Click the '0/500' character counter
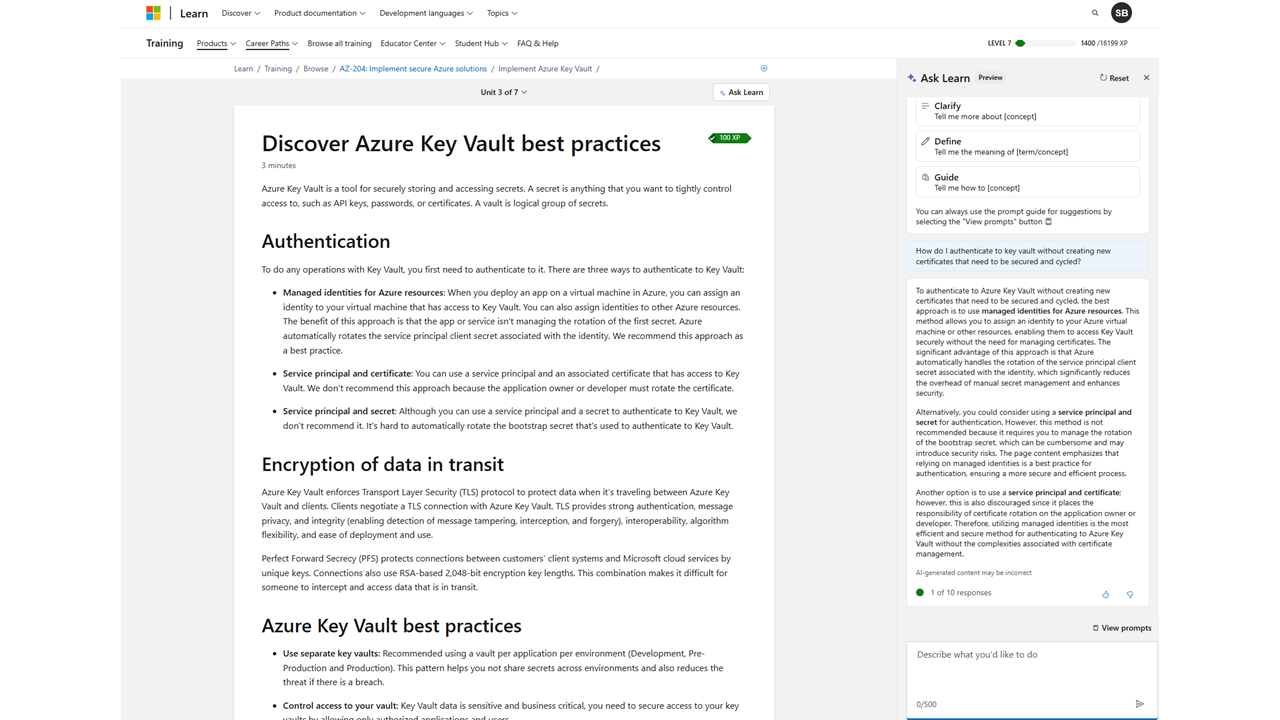 click(927, 704)
